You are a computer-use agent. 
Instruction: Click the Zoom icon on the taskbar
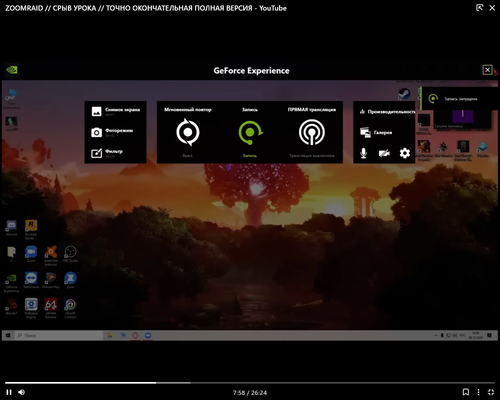(x=148, y=335)
